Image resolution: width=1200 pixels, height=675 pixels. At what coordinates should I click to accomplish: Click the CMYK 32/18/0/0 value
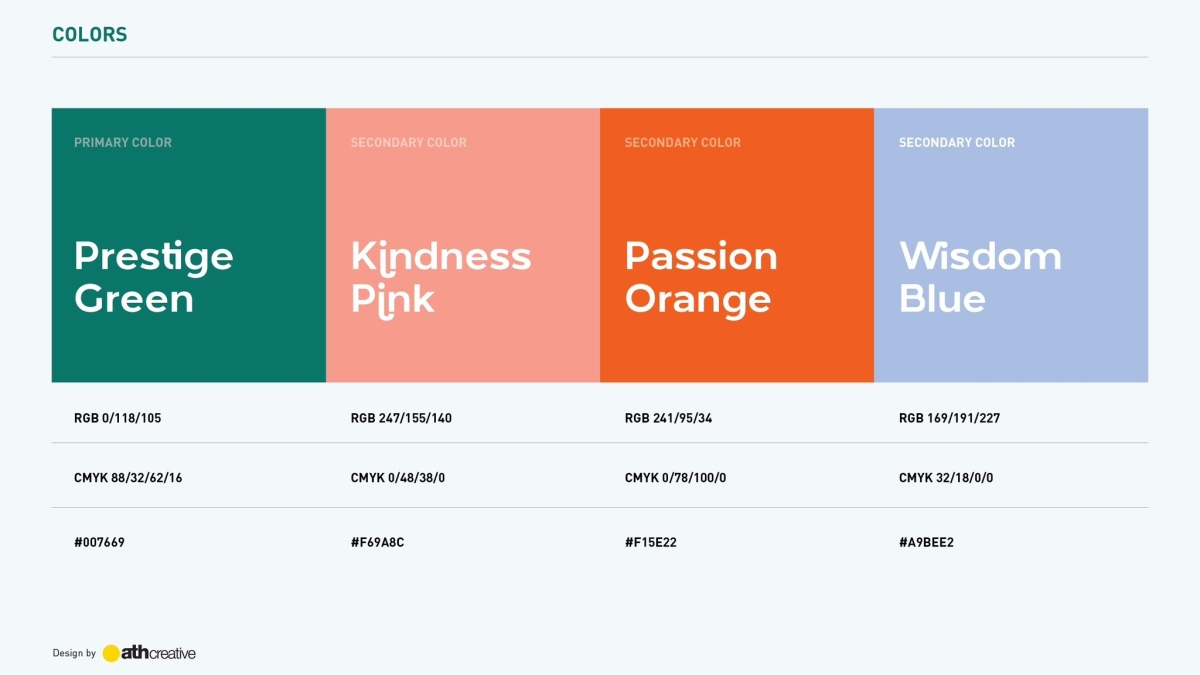pyautogui.click(x=946, y=478)
